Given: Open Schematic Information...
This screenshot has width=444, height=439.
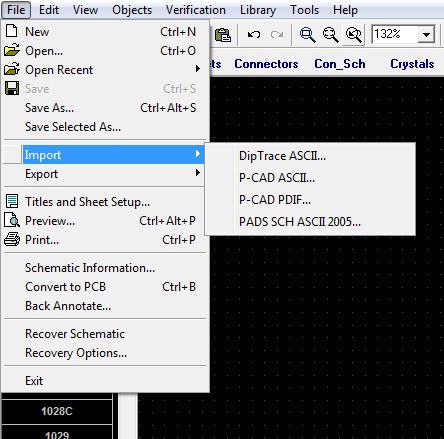Looking at the screenshot, I should [105, 268].
